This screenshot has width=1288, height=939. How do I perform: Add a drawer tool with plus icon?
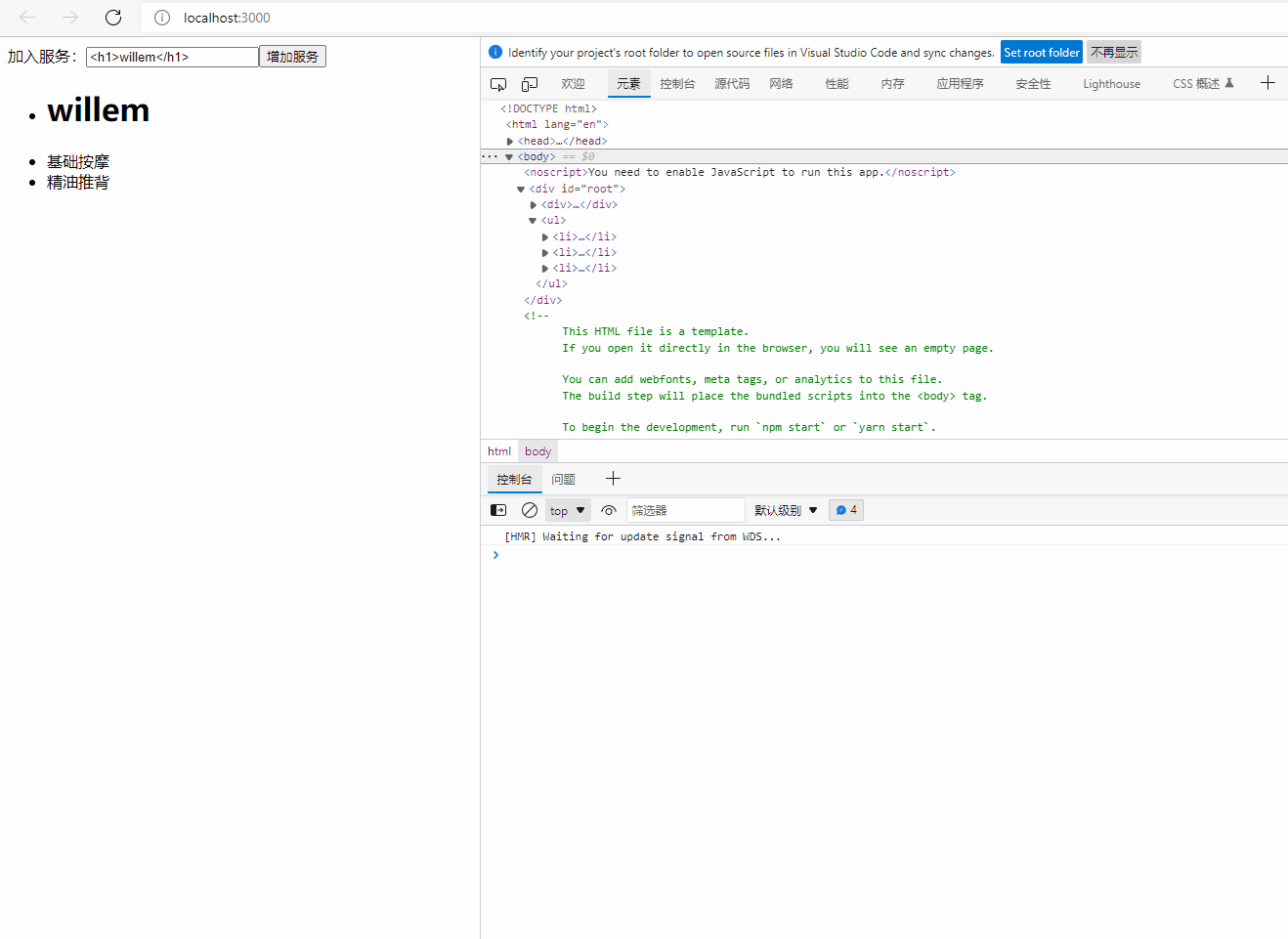pos(613,478)
